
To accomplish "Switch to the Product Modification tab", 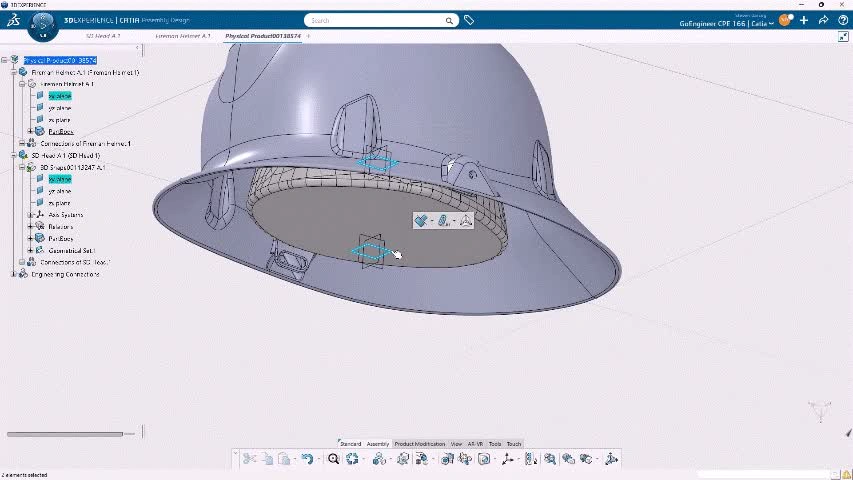I will (419, 444).
